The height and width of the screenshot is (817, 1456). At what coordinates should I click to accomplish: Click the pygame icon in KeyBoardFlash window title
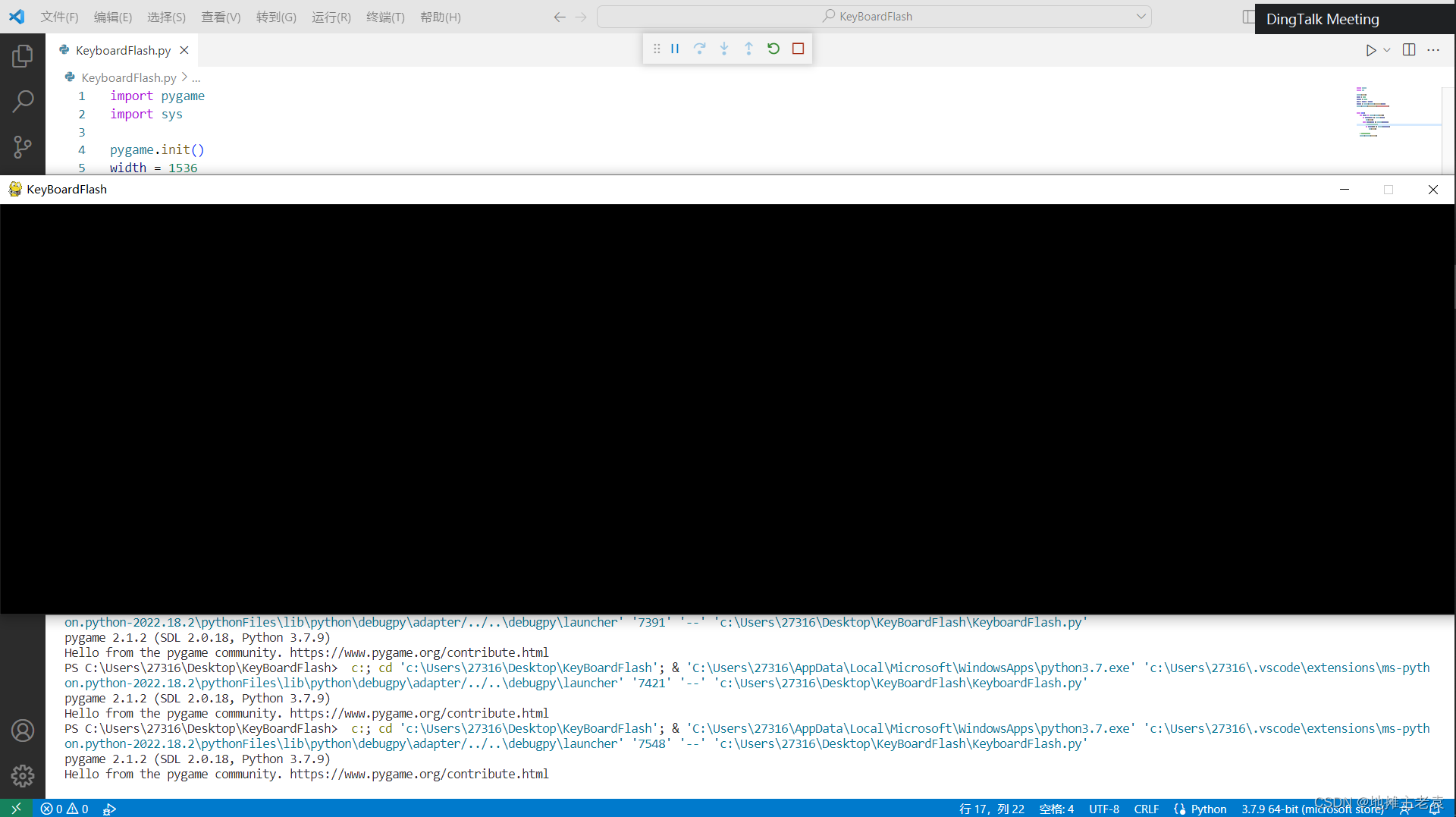tap(15, 189)
